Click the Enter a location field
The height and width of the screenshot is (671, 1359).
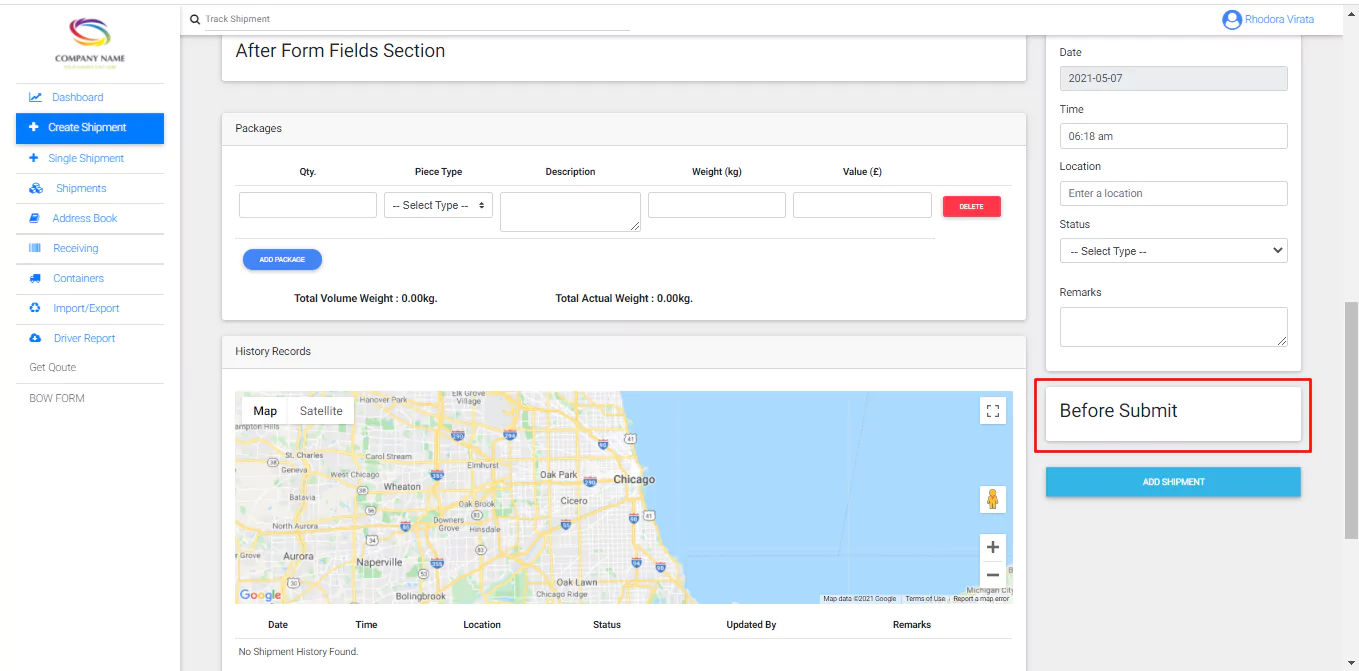pyautogui.click(x=1173, y=193)
